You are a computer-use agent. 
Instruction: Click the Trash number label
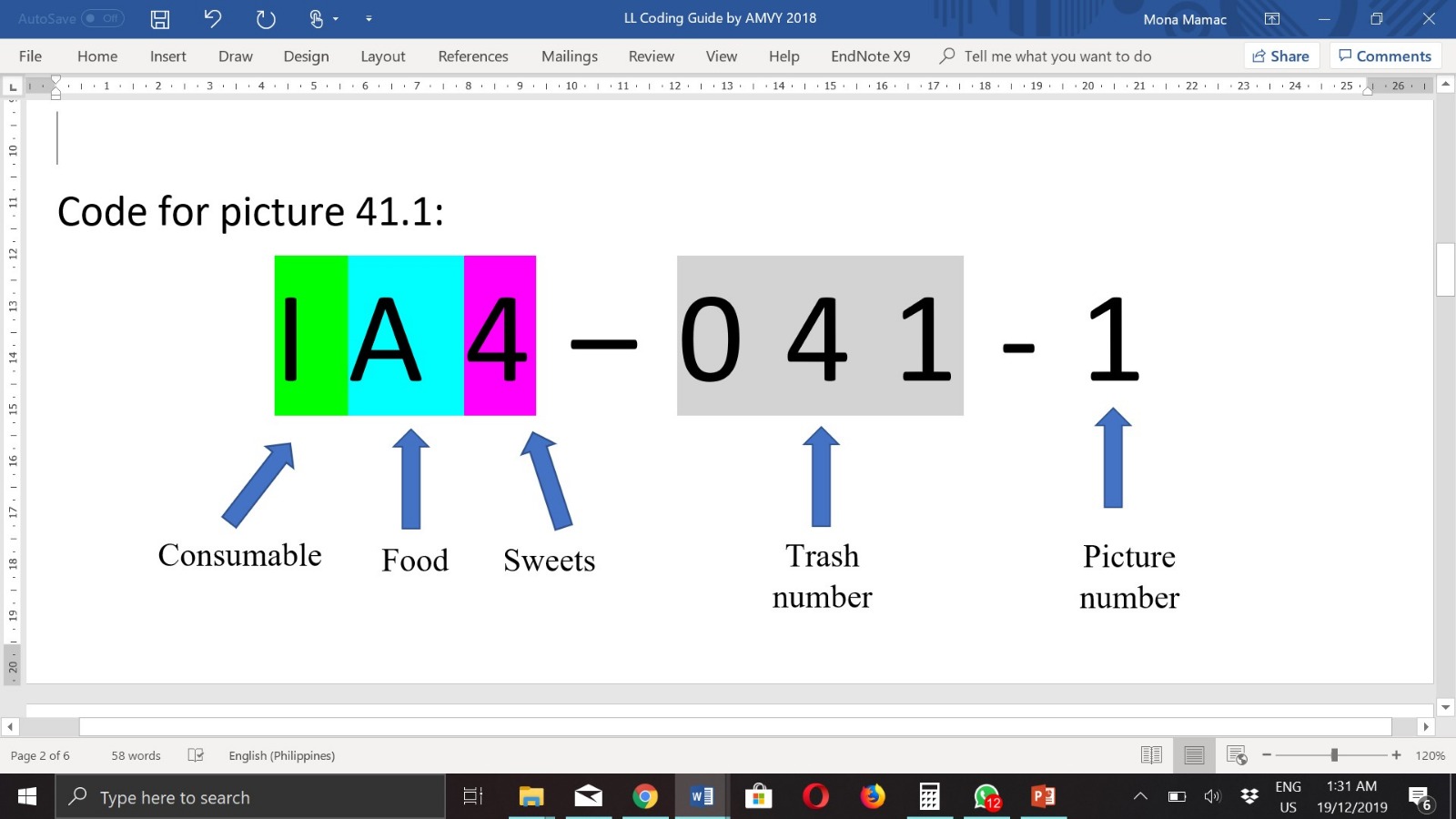[822, 576]
